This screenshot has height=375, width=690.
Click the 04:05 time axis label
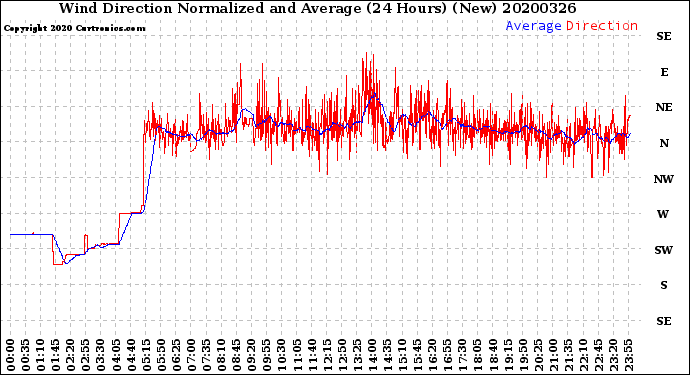tap(116, 355)
